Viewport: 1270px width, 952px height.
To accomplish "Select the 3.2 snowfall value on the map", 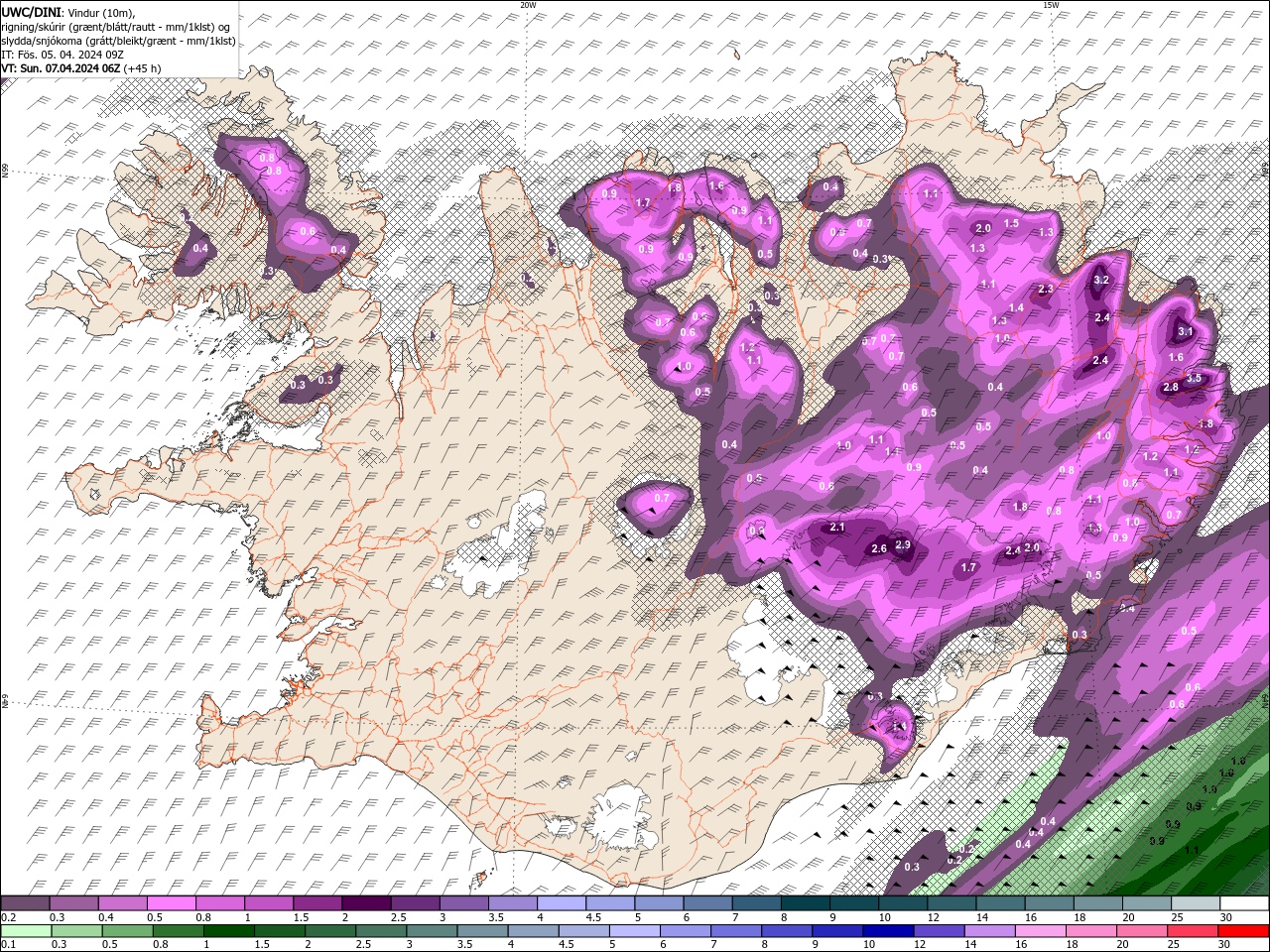I will (x=1101, y=281).
